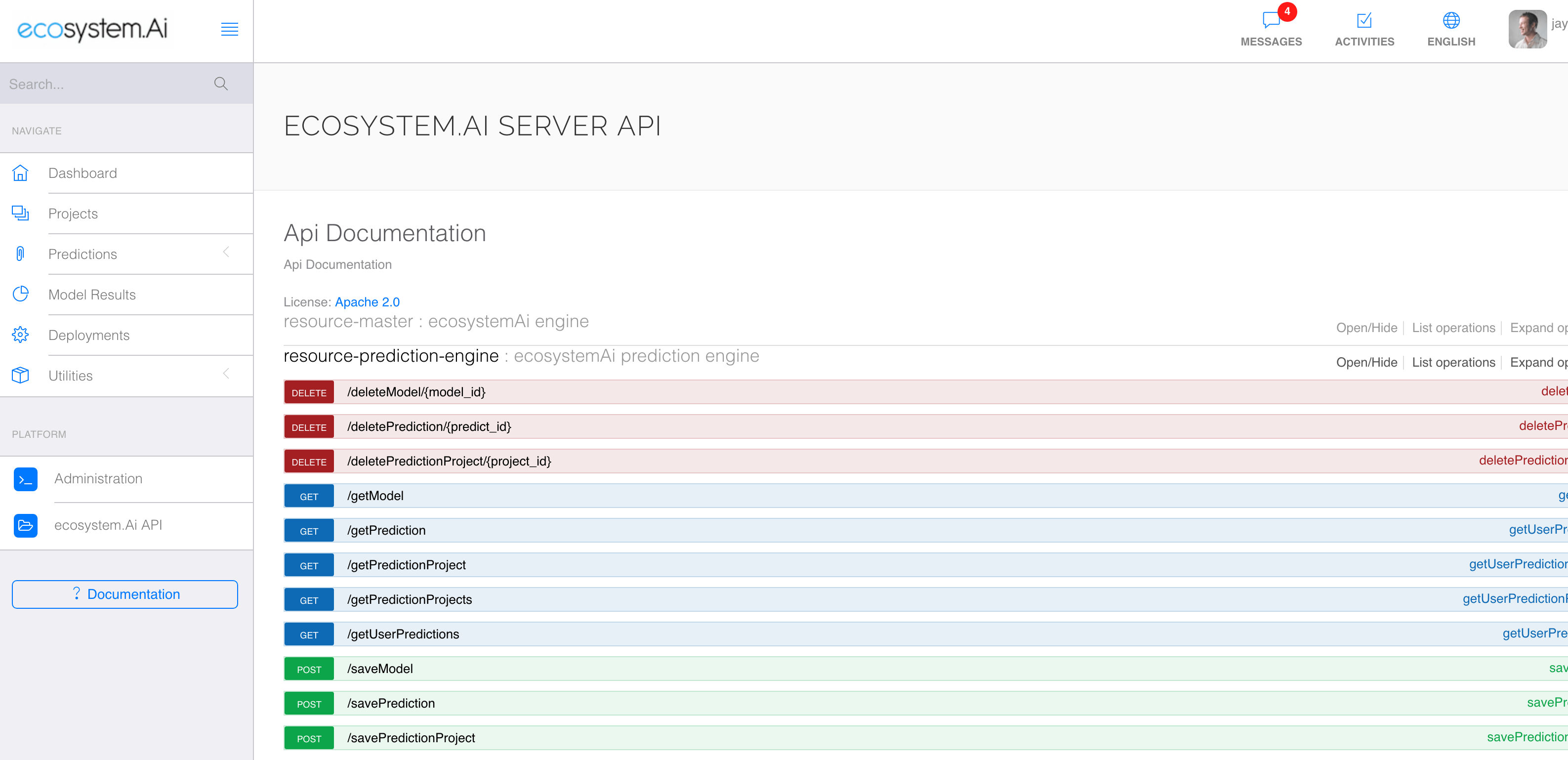Expand the DELETE /deleteModel/{model_id} operation
1568x760 pixels.
click(416, 392)
